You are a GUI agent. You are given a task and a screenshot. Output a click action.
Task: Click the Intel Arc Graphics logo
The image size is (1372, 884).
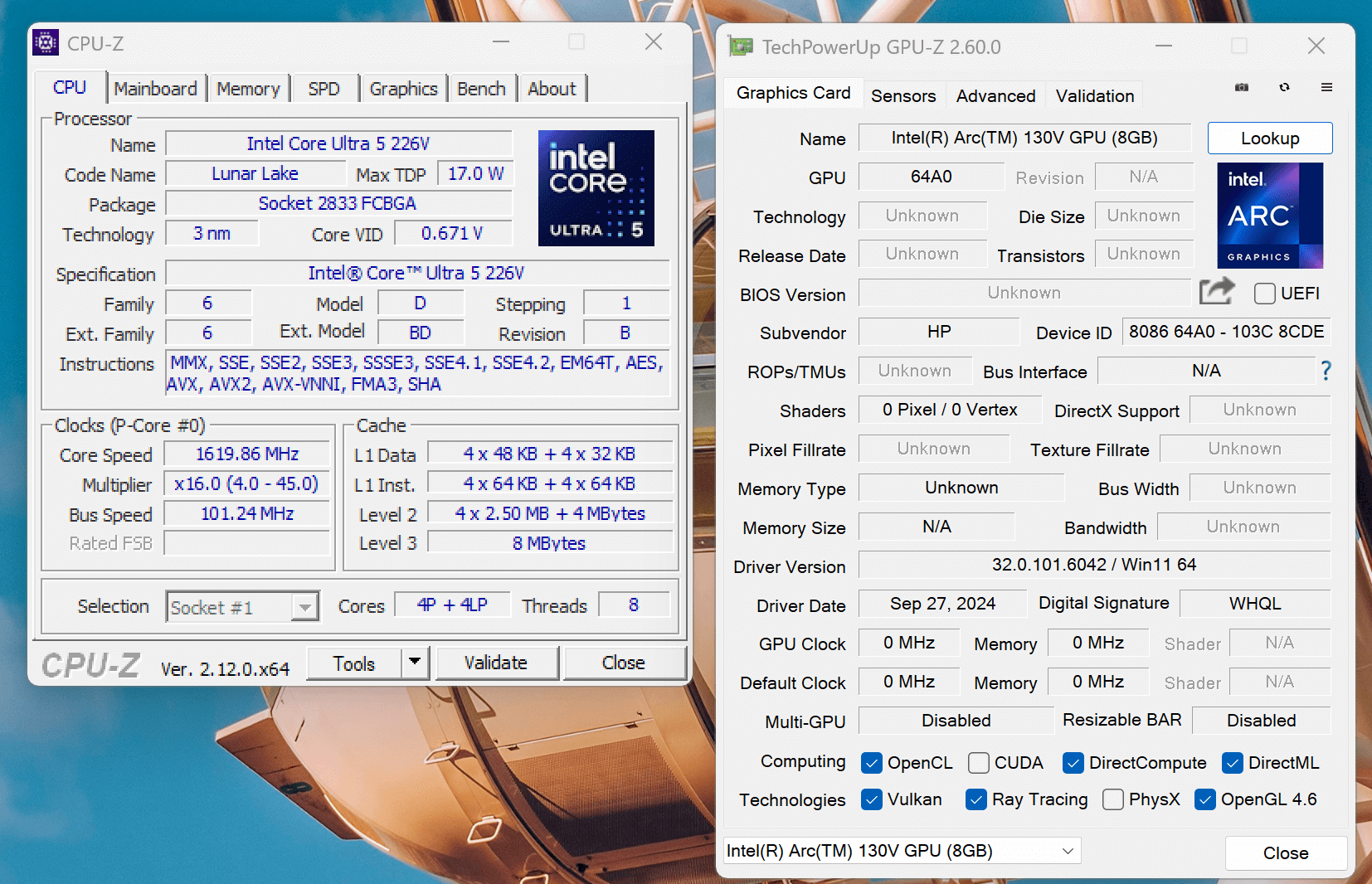[1269, 216]
